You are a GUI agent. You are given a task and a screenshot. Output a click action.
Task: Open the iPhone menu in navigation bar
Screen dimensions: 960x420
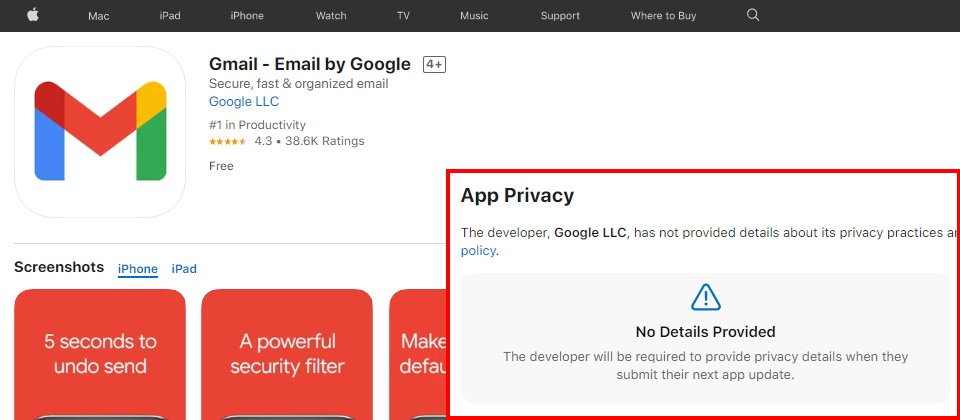pos(247,16)
